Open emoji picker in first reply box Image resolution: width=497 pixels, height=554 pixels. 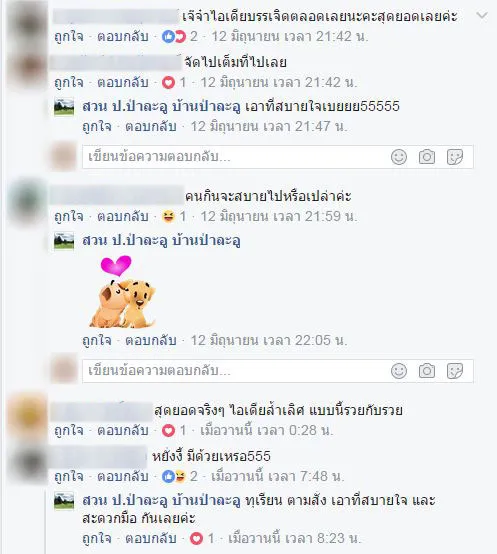399,157
